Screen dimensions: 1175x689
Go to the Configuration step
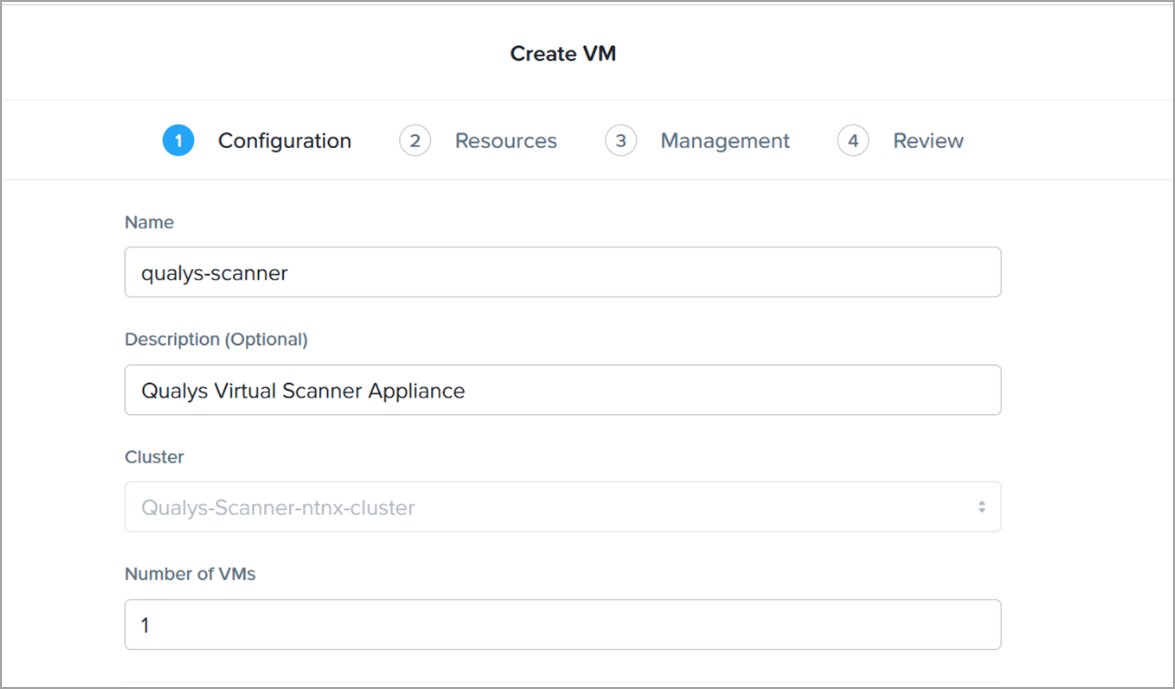[x=284, y=141]
